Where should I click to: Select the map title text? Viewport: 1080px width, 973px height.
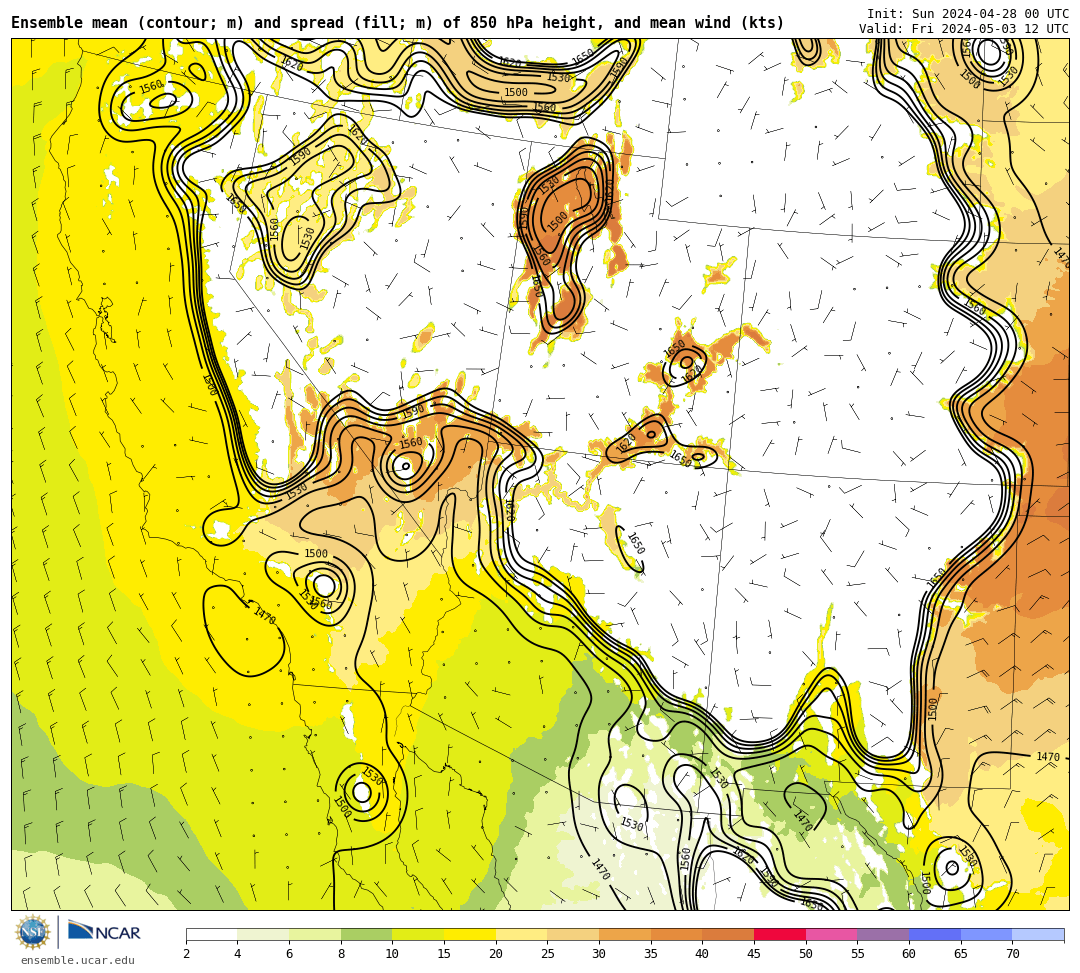tap(397, 23)
